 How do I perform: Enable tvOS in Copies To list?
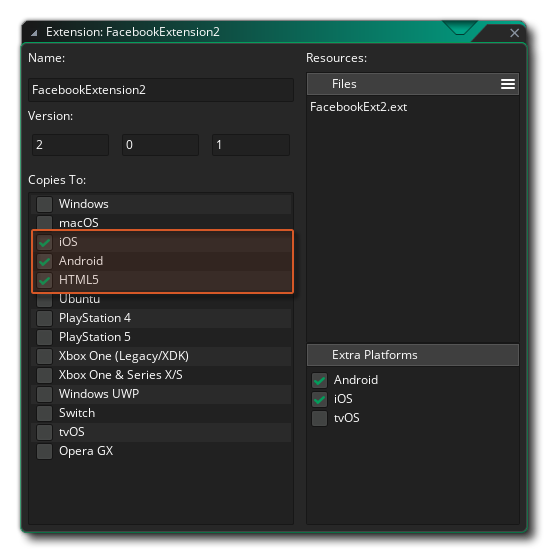click(x=45, y=432)
